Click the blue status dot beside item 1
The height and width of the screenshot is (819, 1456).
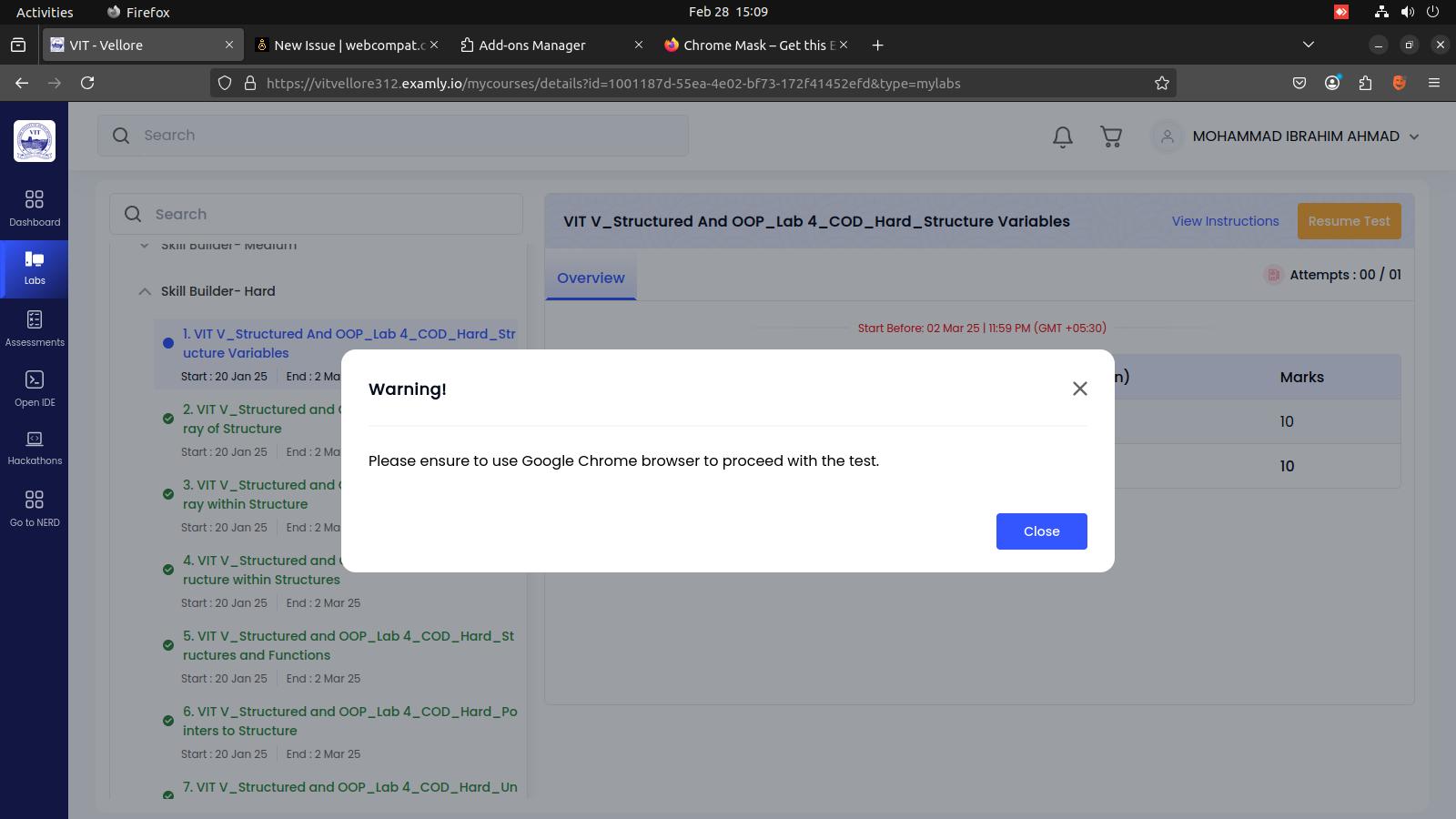pyautogui.click(x=168, y=343)
